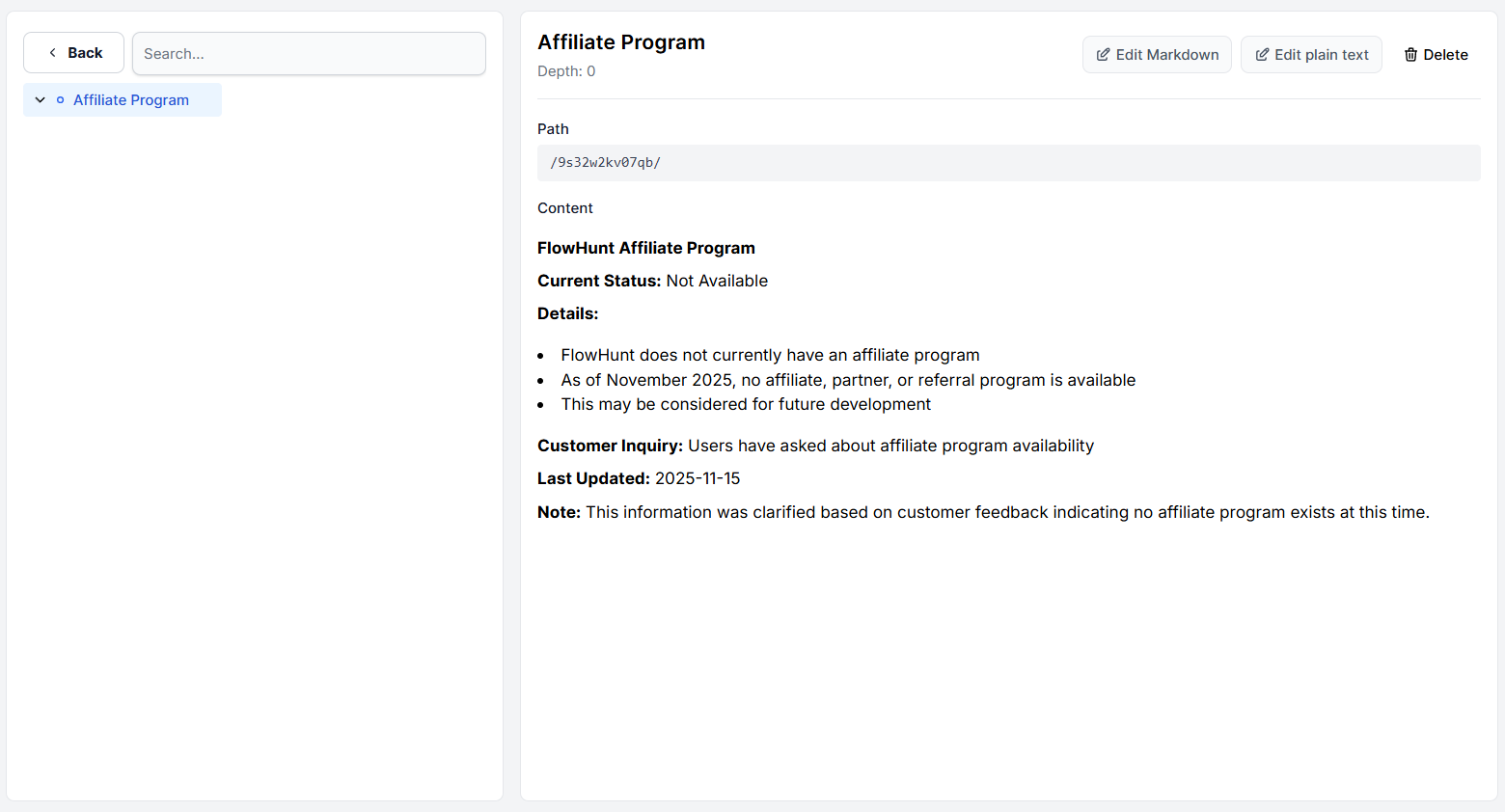
Task: Click the bullet about future development
Action: click(x=746, y=404)
